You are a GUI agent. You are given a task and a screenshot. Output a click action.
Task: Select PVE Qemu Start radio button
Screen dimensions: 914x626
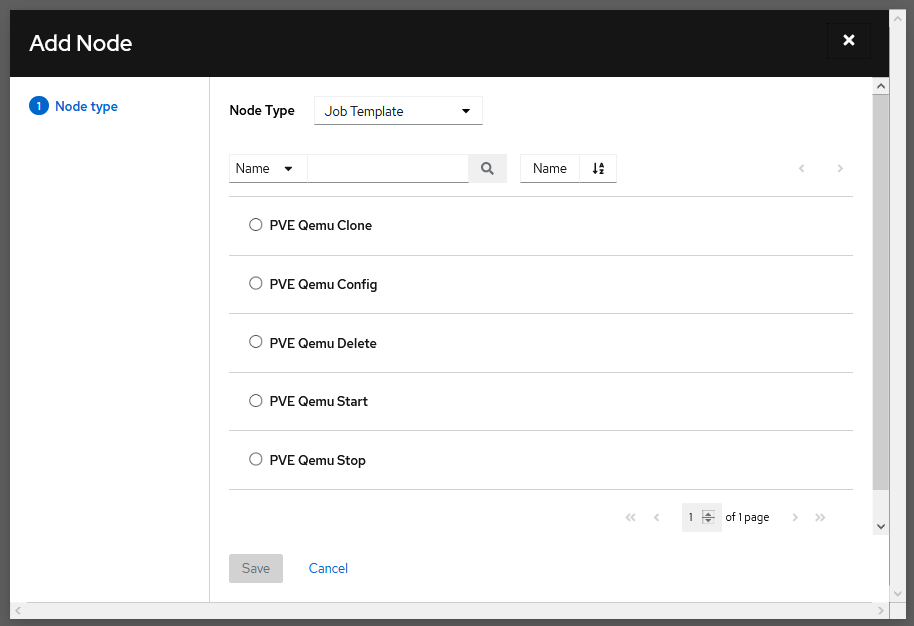[256, 400]
